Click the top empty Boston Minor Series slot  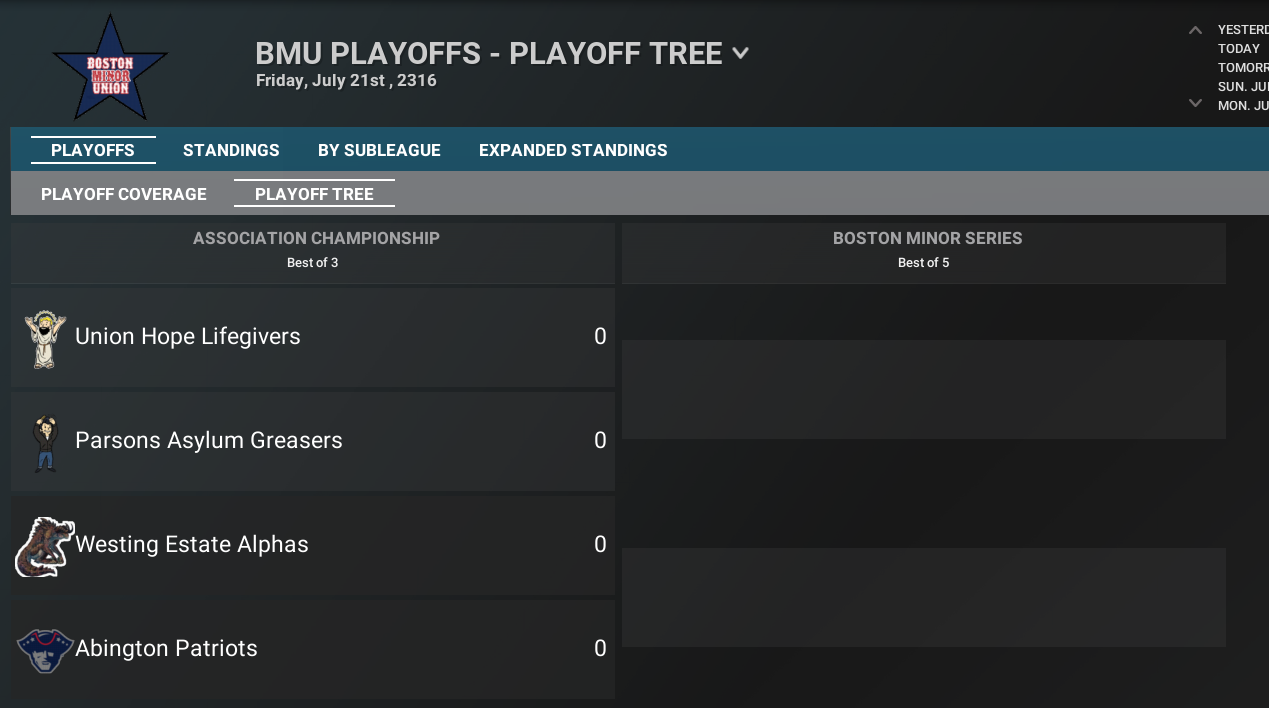point(923,389)
